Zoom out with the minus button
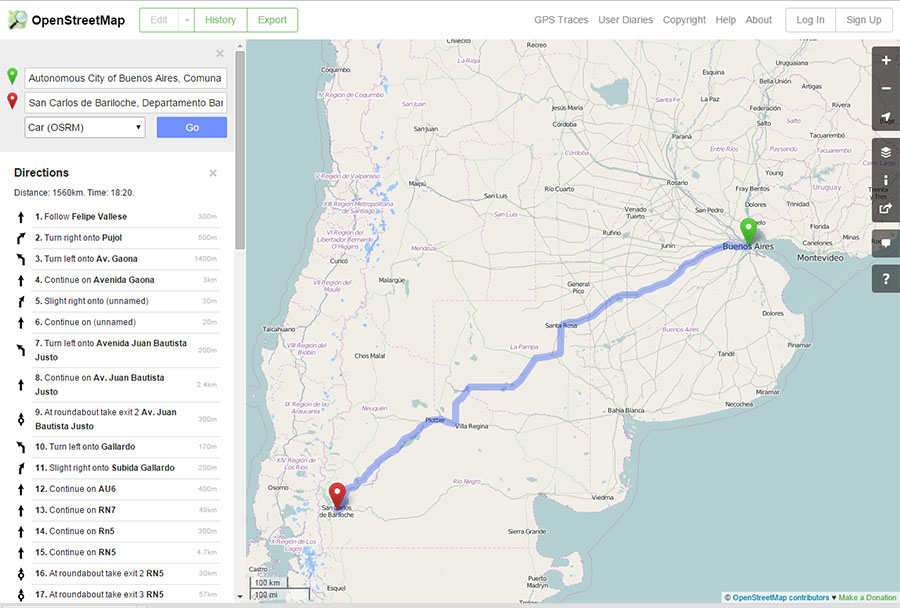Screen dimensions: 900x608 (x=886, y=88)
